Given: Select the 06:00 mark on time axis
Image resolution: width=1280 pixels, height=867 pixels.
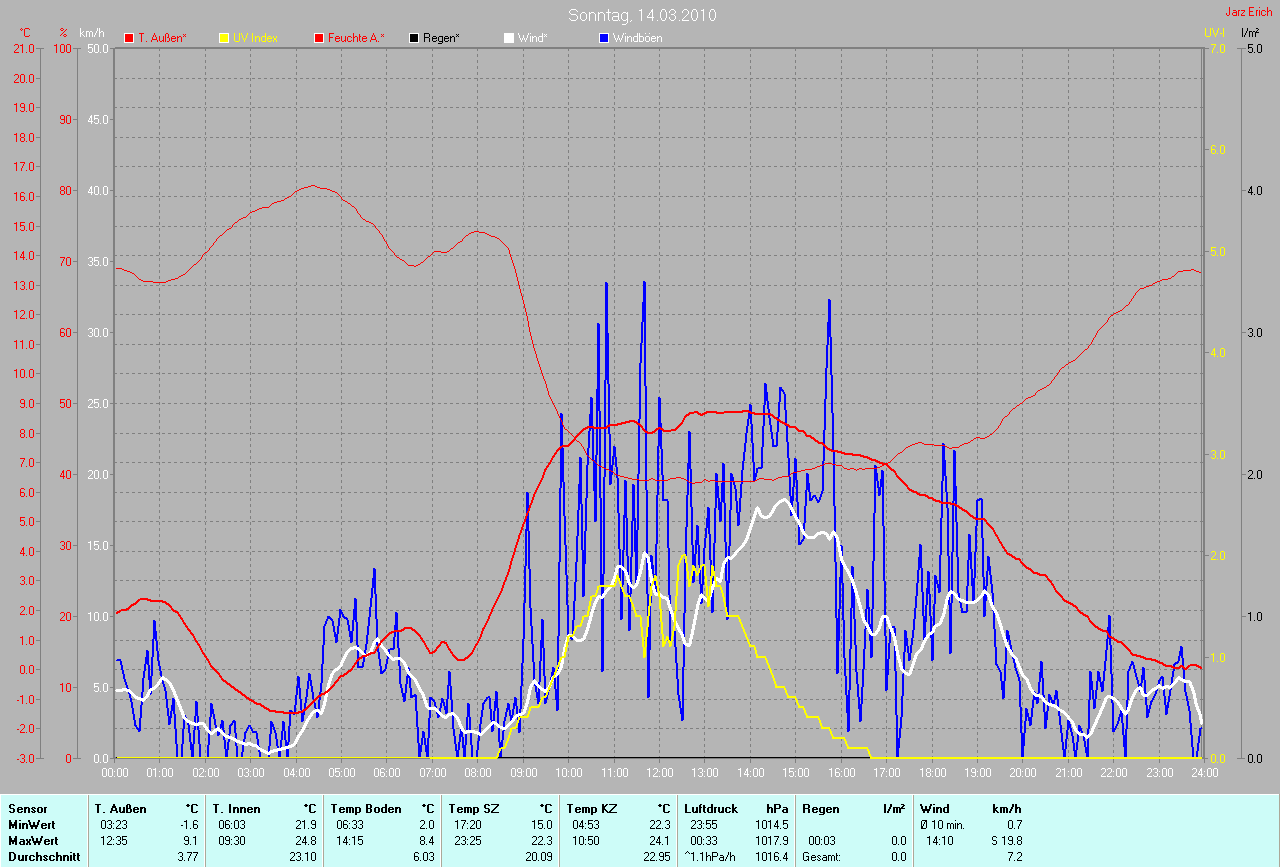Looking at the screenshot, I should tap(387, 772).
